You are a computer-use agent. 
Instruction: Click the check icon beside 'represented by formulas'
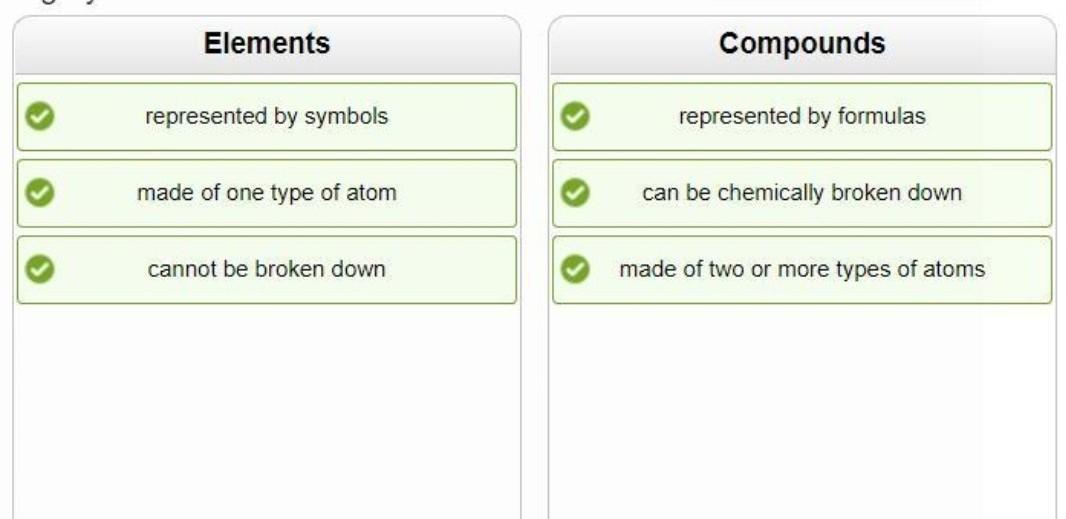[x=574, y=117]
